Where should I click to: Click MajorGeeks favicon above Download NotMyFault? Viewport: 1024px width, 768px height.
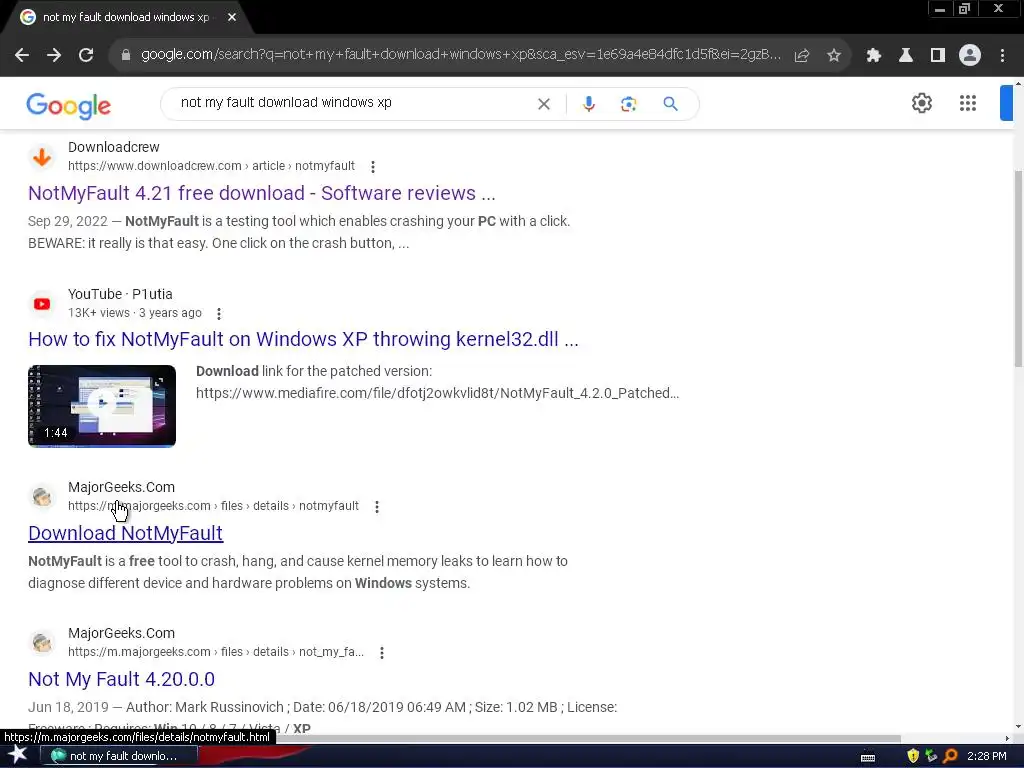(42, 497)
